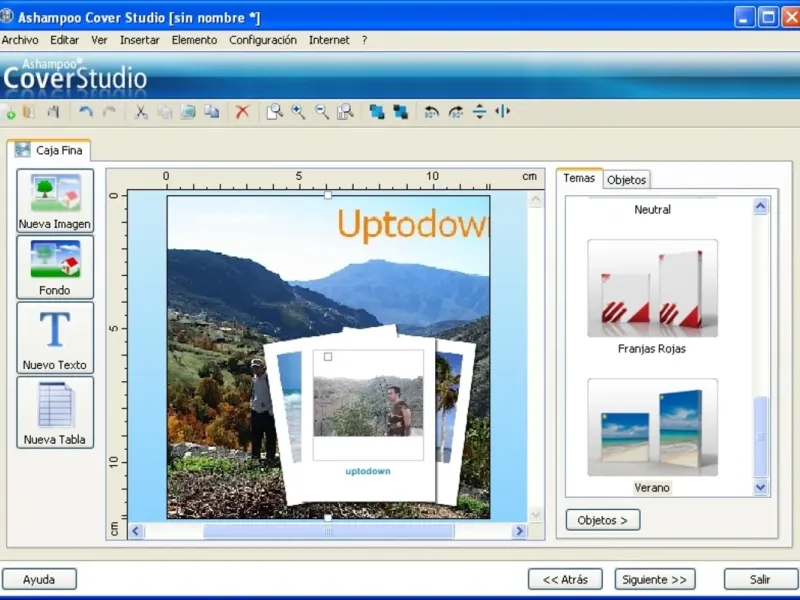800x600 pixels.
Task: Select the blue uptodown caption on the photo card
Action: pyautogui.click(x=368, y=471)
